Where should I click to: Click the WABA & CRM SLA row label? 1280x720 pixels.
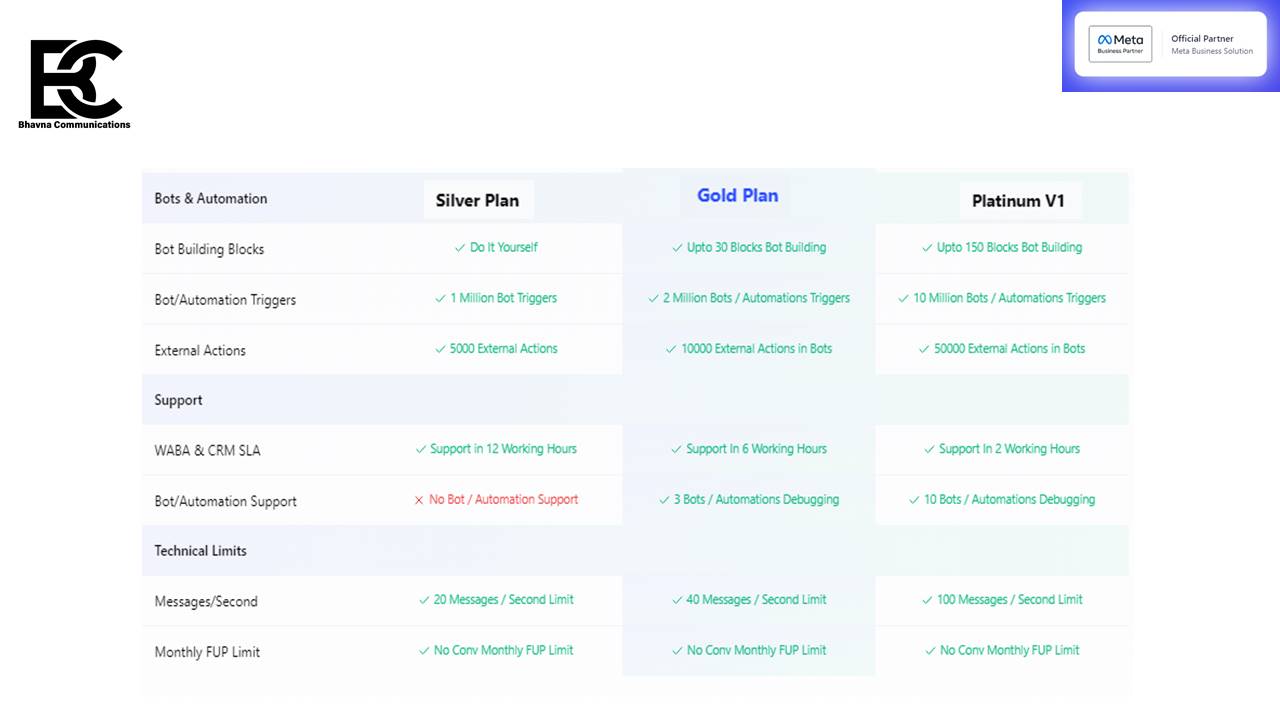207,451
